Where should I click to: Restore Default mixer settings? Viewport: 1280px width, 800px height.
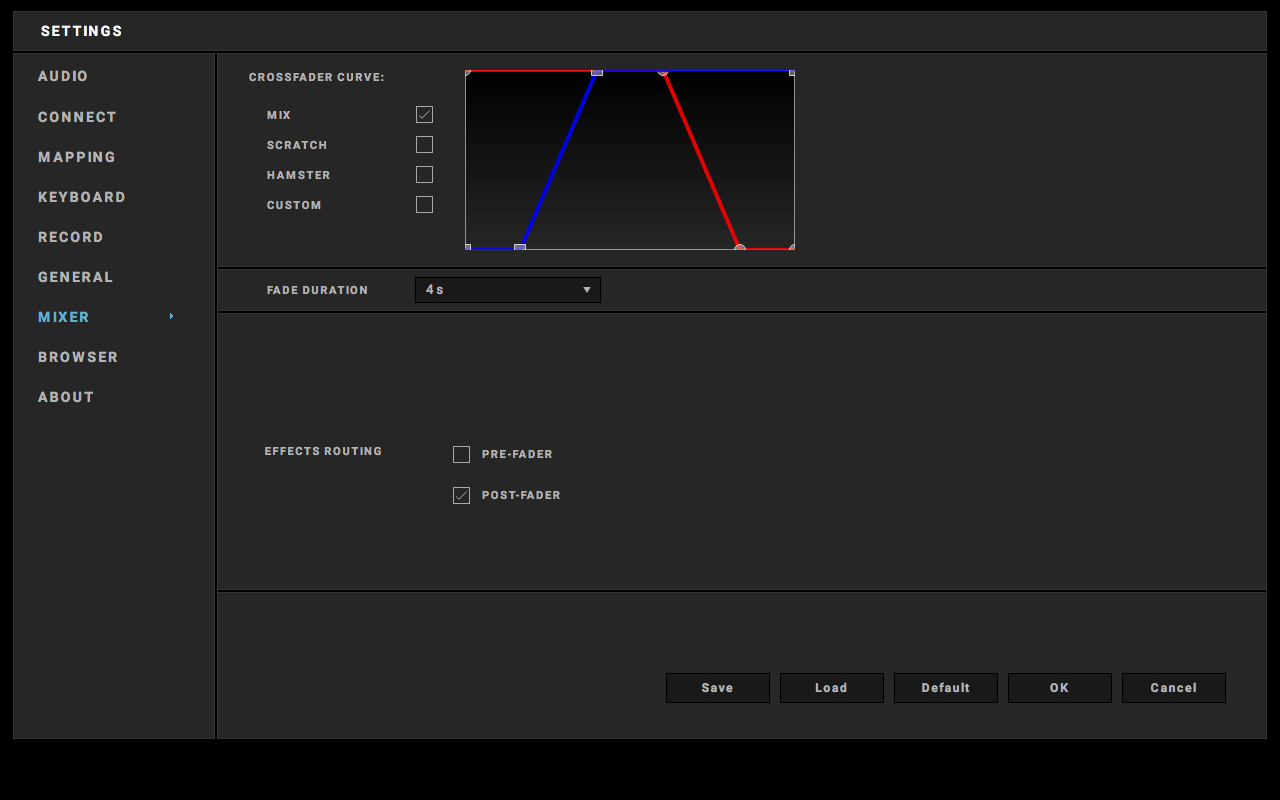coord(945,687)
